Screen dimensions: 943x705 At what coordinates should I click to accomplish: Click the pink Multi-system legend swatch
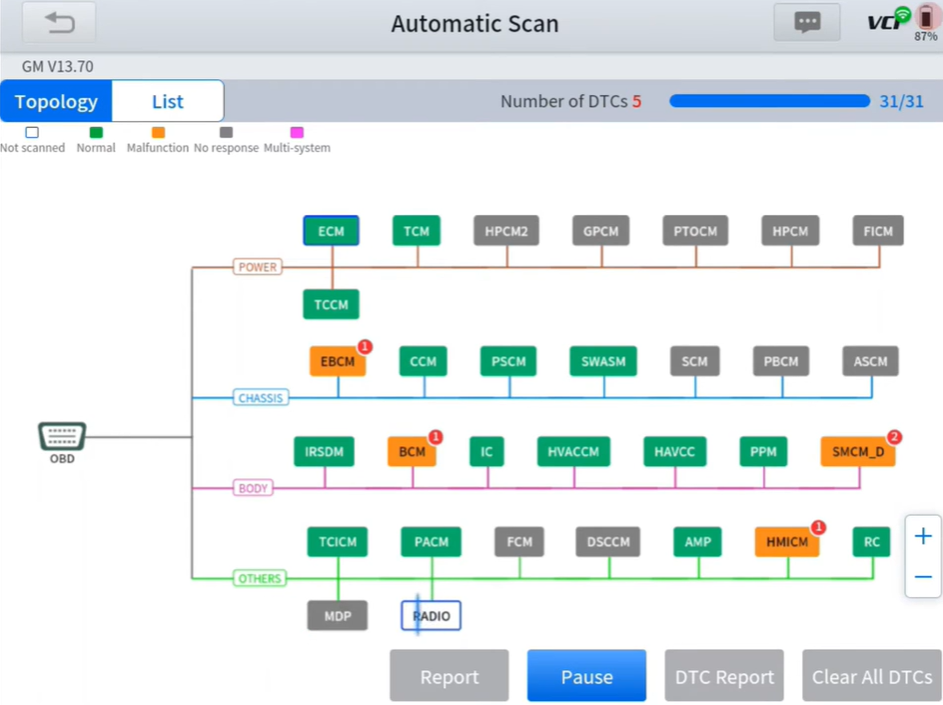pyautogui.click(x=296, y=132)
